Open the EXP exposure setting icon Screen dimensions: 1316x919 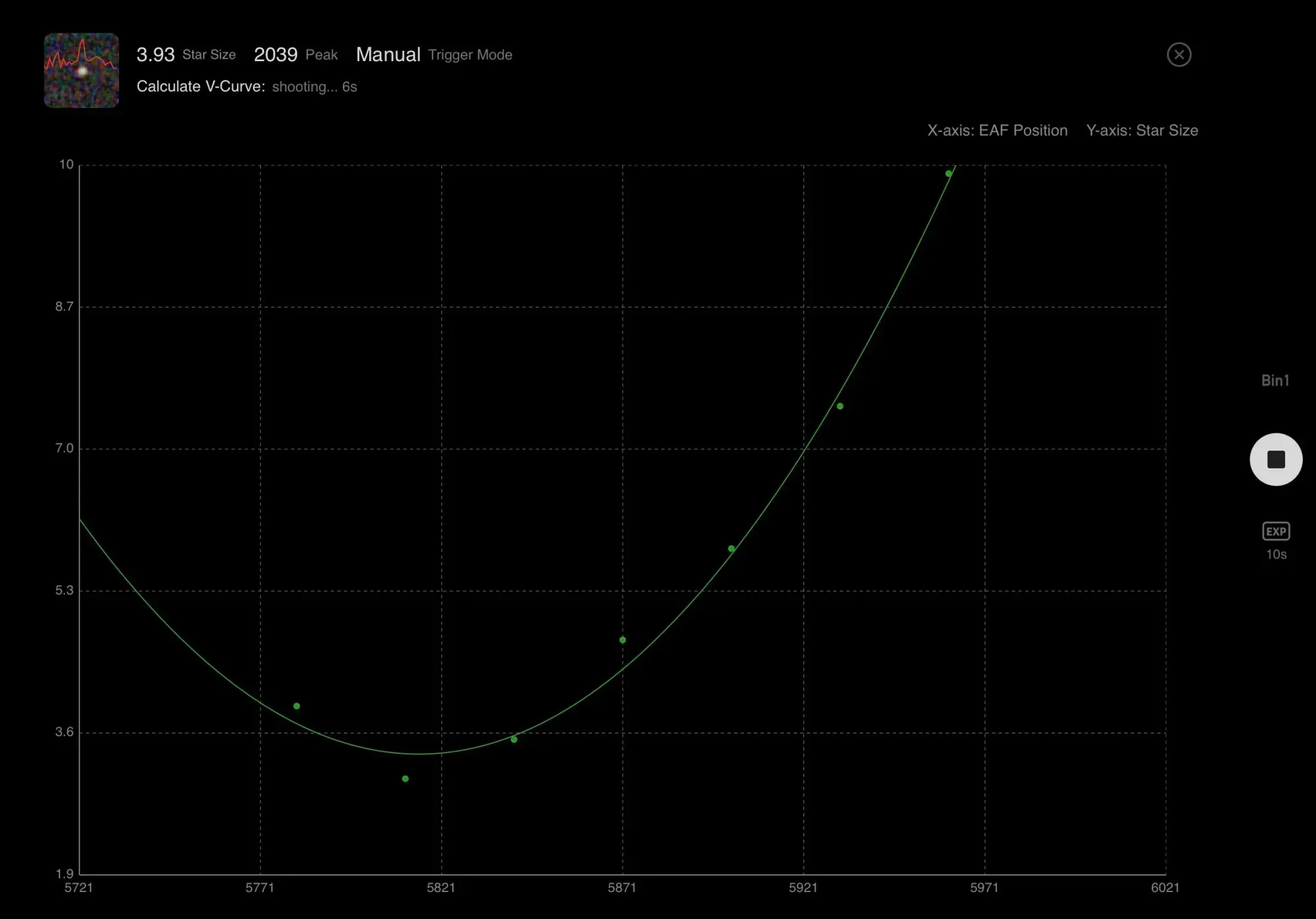coord(1276,531)
